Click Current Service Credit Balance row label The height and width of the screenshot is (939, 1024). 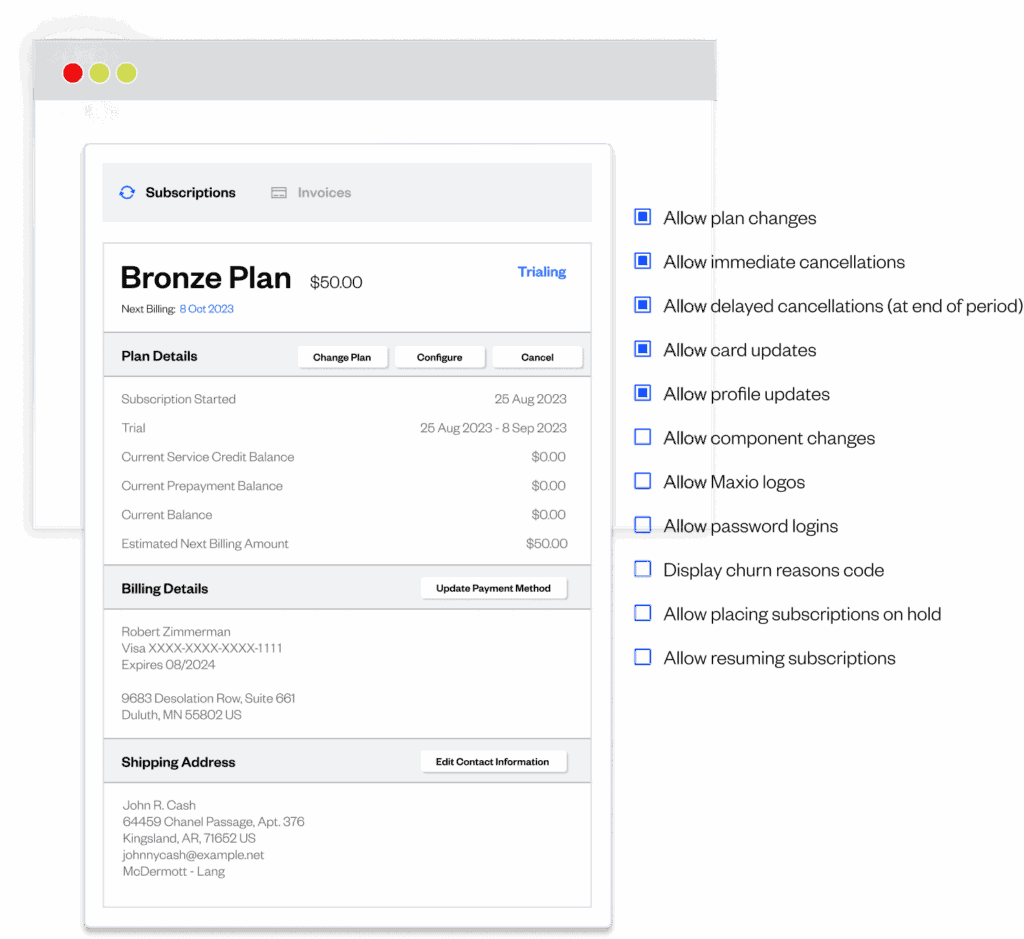click(208, 457)
